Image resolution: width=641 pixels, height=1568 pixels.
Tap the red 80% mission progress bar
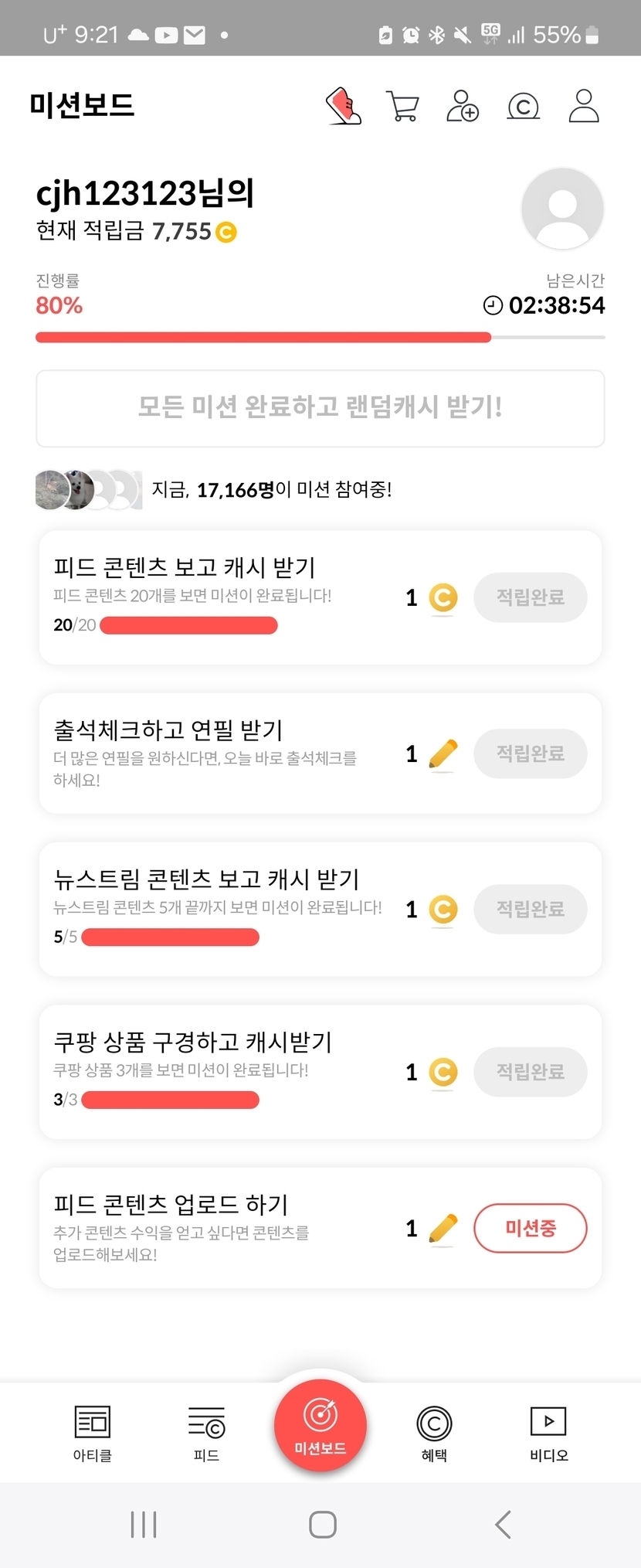[263, 337]
